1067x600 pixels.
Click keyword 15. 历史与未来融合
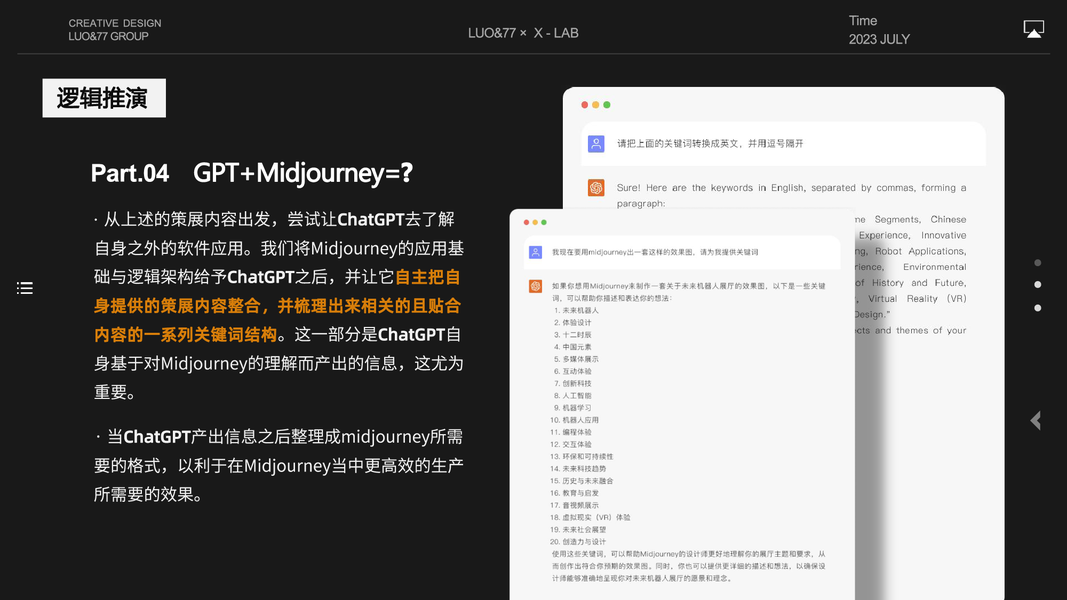tap(581, 482)
